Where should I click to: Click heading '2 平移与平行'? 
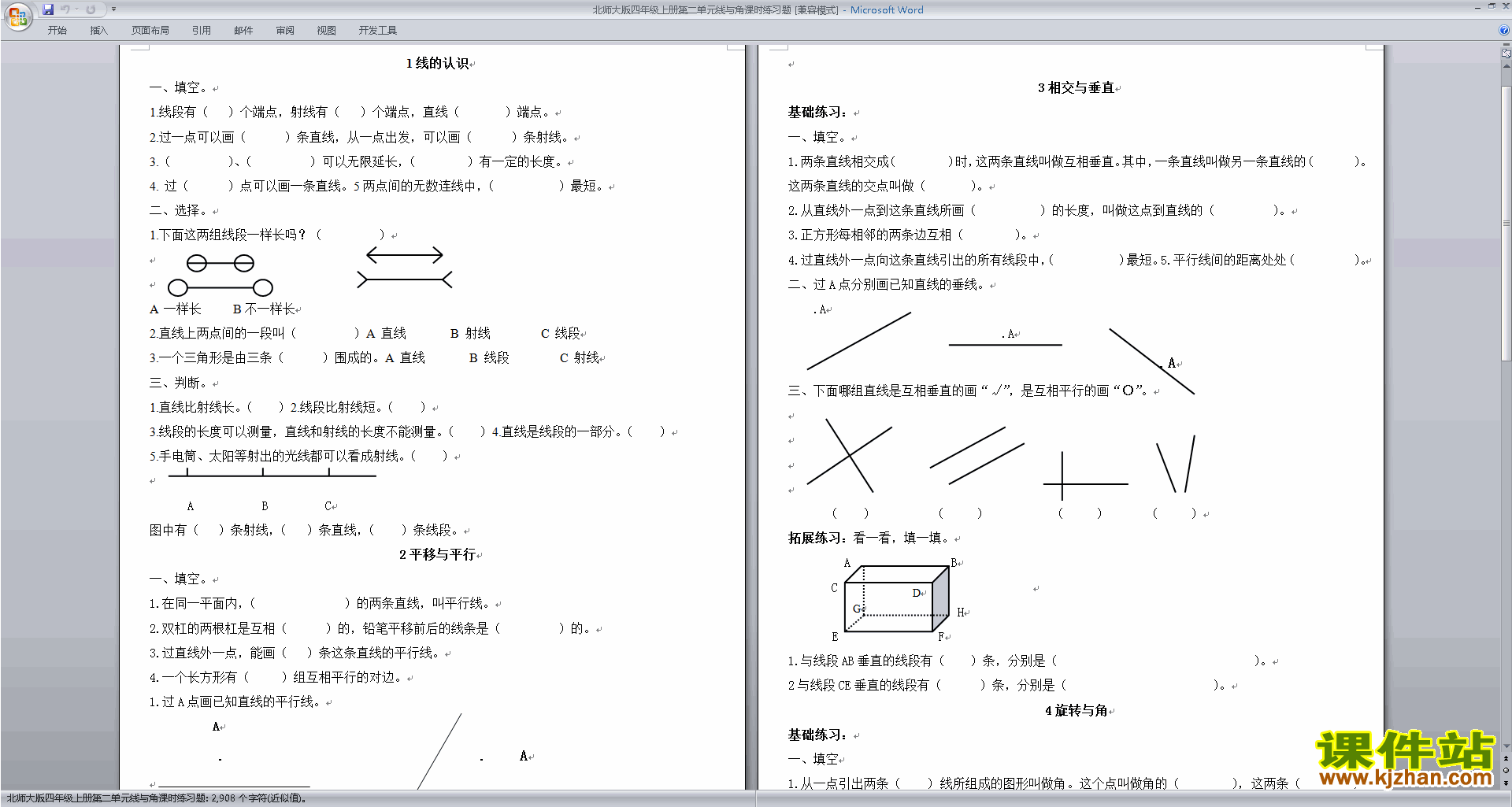coord(437,555)
